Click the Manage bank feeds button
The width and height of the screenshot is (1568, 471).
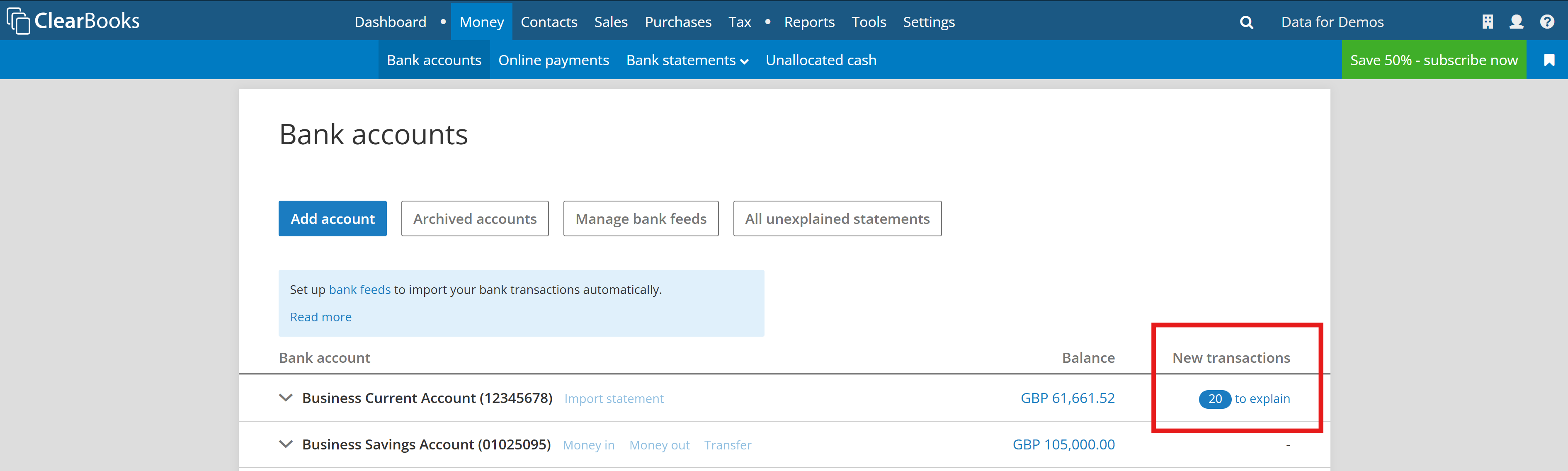coord(641,219)
